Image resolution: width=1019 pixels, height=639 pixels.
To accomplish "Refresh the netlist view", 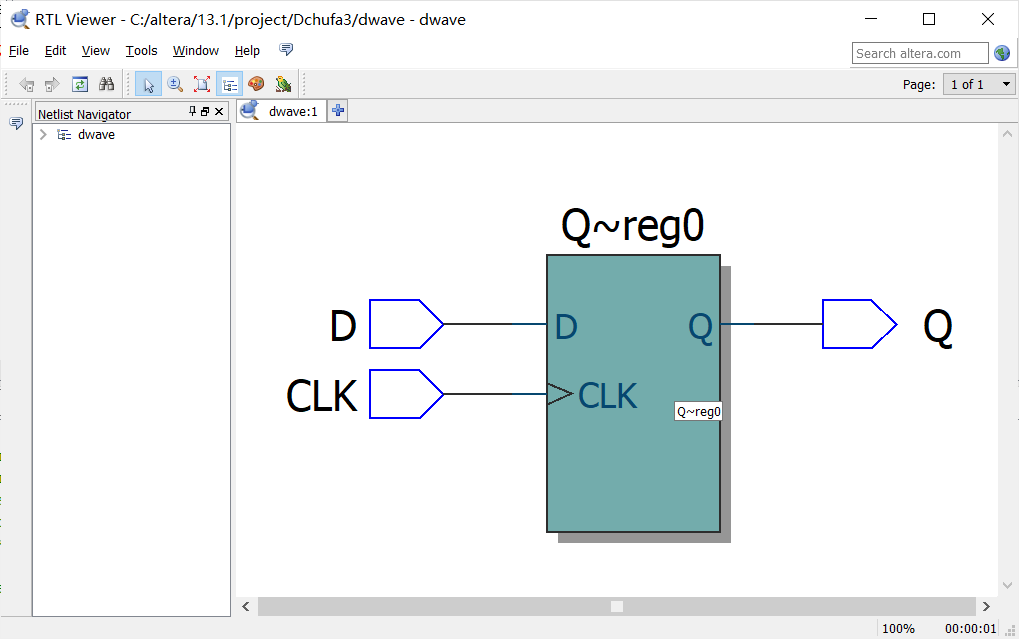I will 80,84.
